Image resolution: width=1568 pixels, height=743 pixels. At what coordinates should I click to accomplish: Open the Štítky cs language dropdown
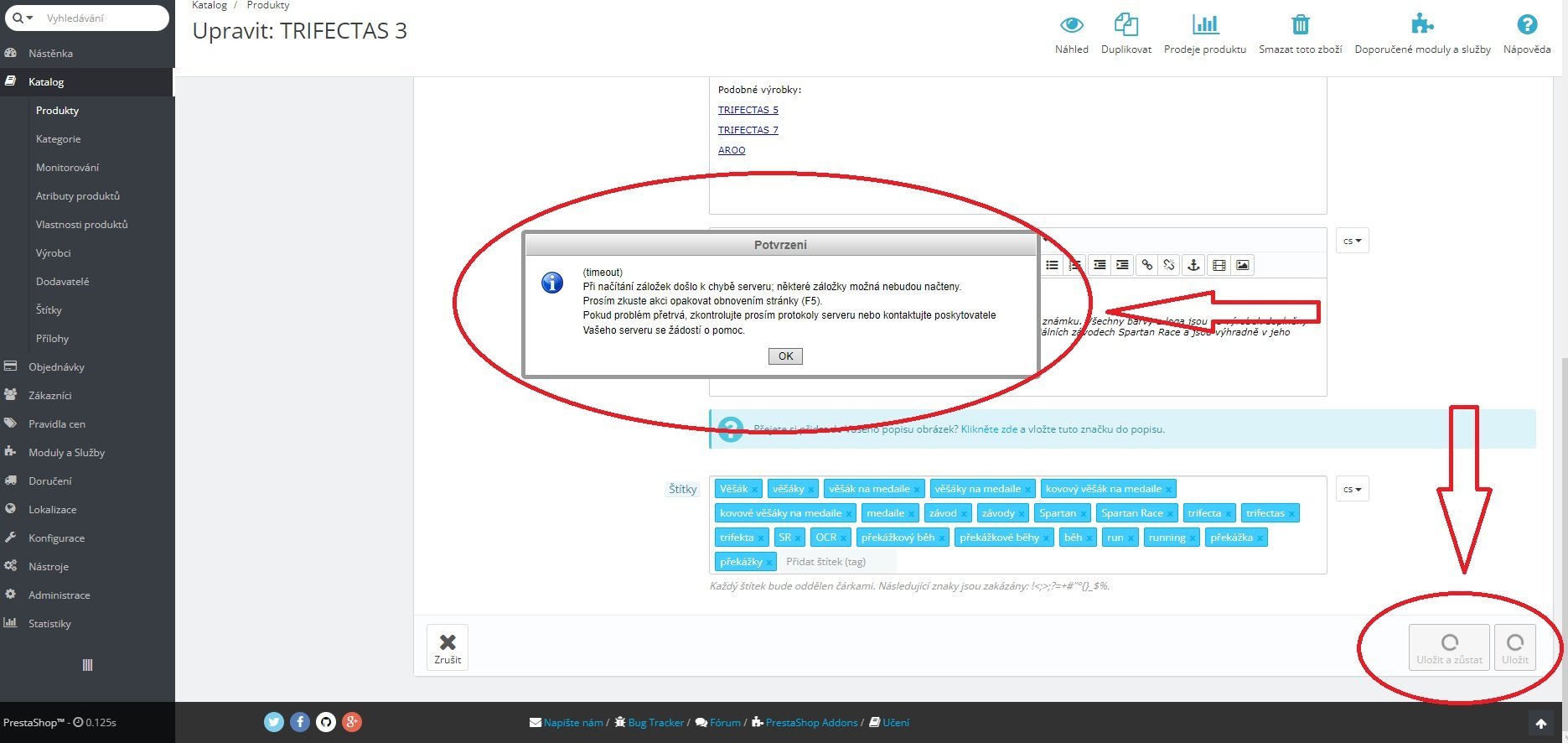click(1352, 489)
